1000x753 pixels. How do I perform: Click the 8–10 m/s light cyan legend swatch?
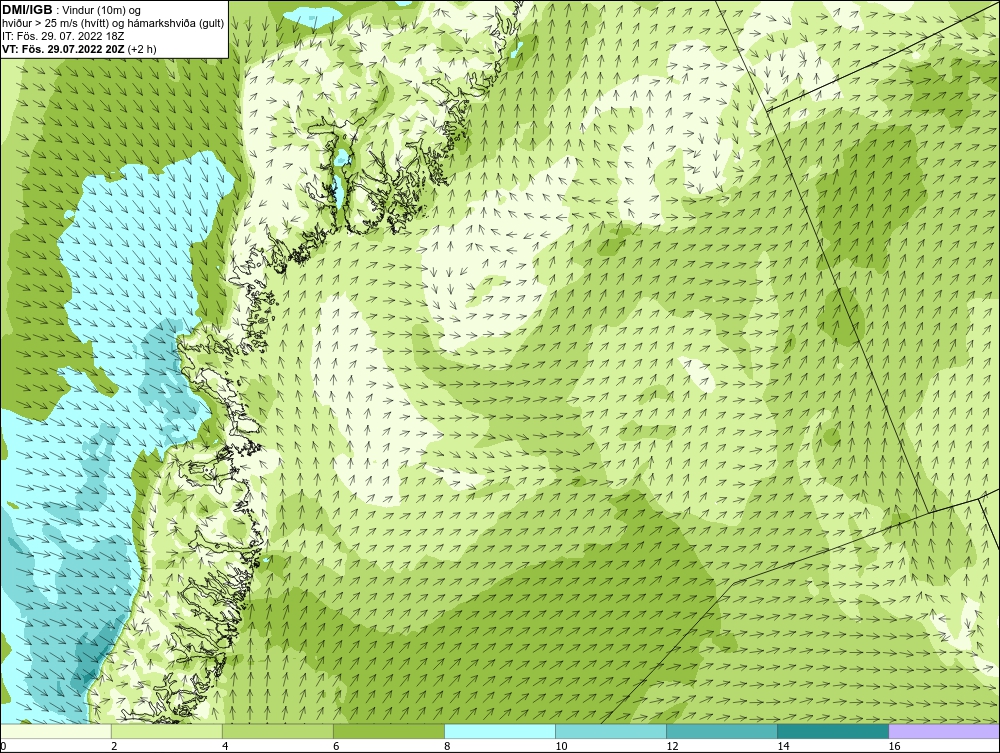pyautogui.click(x=499, y=731)
